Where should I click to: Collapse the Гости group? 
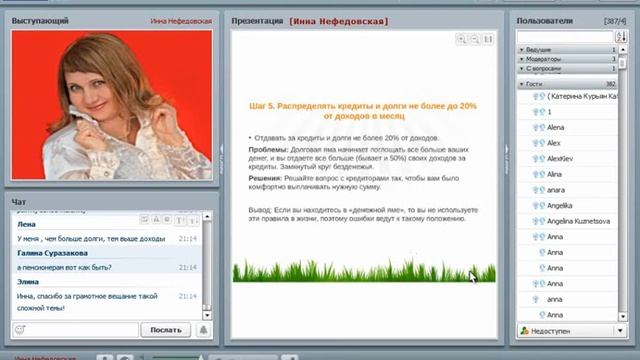[521, 84]
